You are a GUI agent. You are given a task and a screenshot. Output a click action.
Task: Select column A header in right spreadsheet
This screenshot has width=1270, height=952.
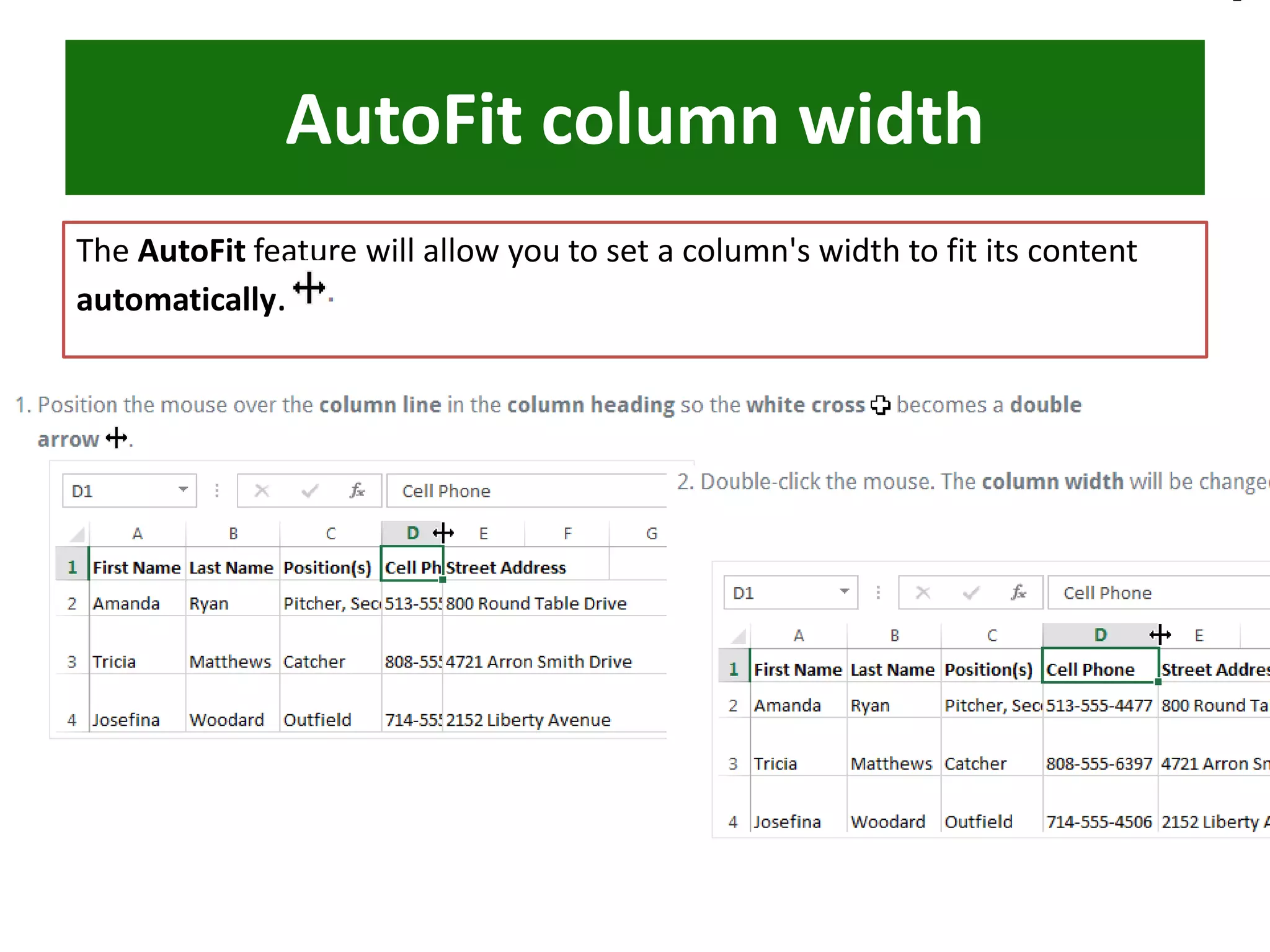tap(799, 635)
